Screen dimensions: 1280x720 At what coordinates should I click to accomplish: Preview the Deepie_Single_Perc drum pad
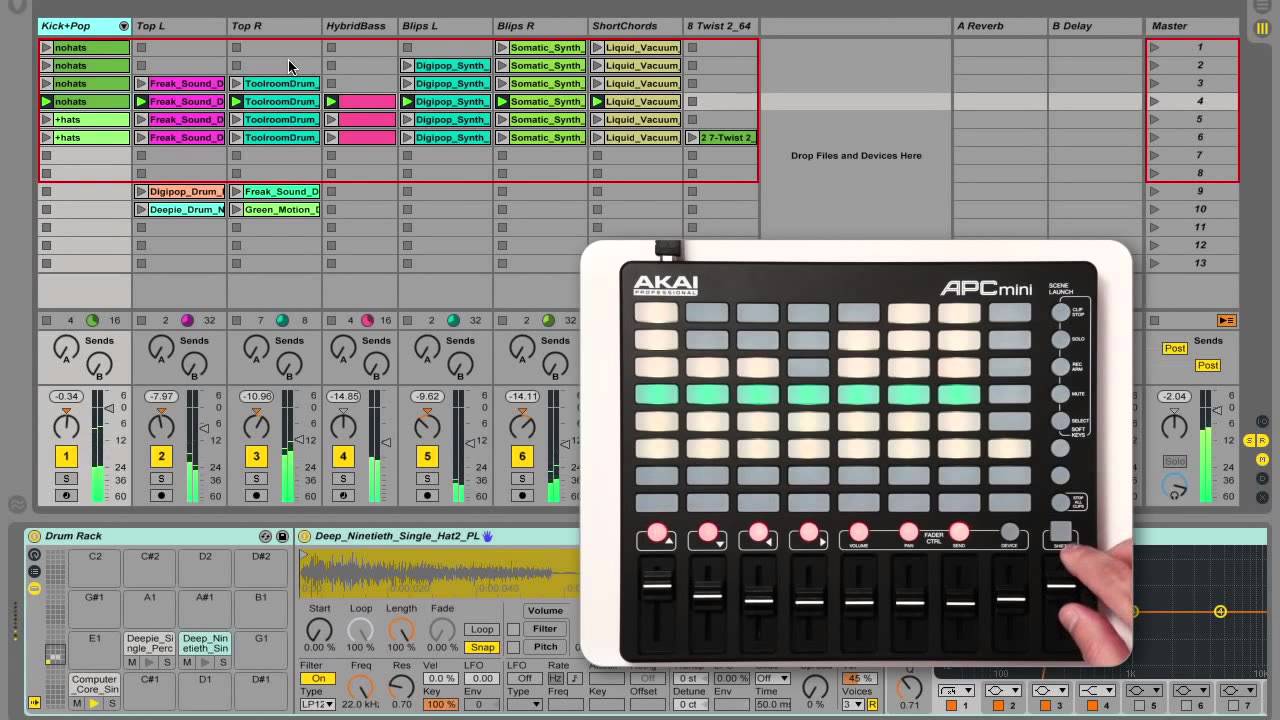click(x=149, y=662)
